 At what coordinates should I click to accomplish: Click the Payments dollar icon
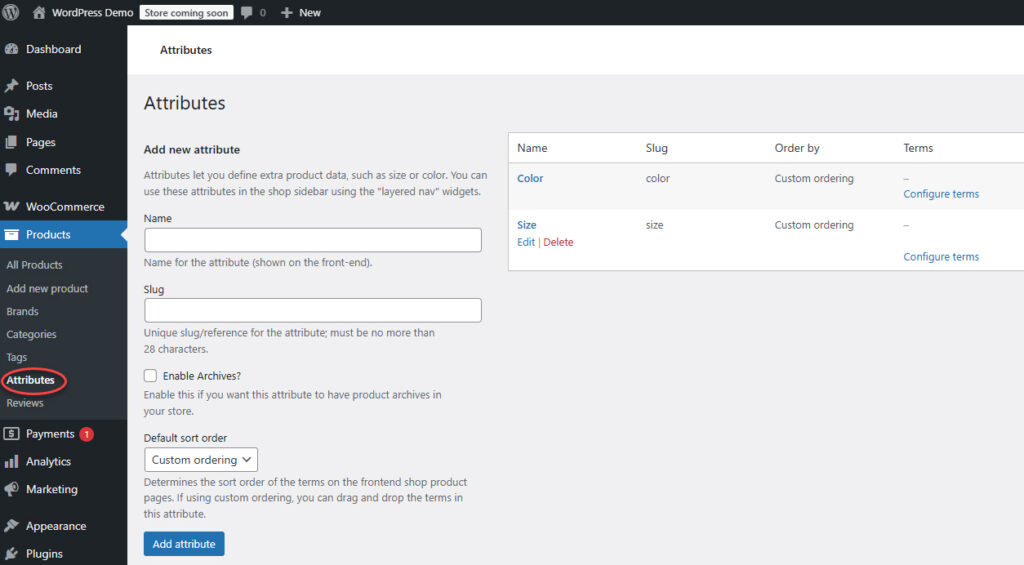point(11,433)
